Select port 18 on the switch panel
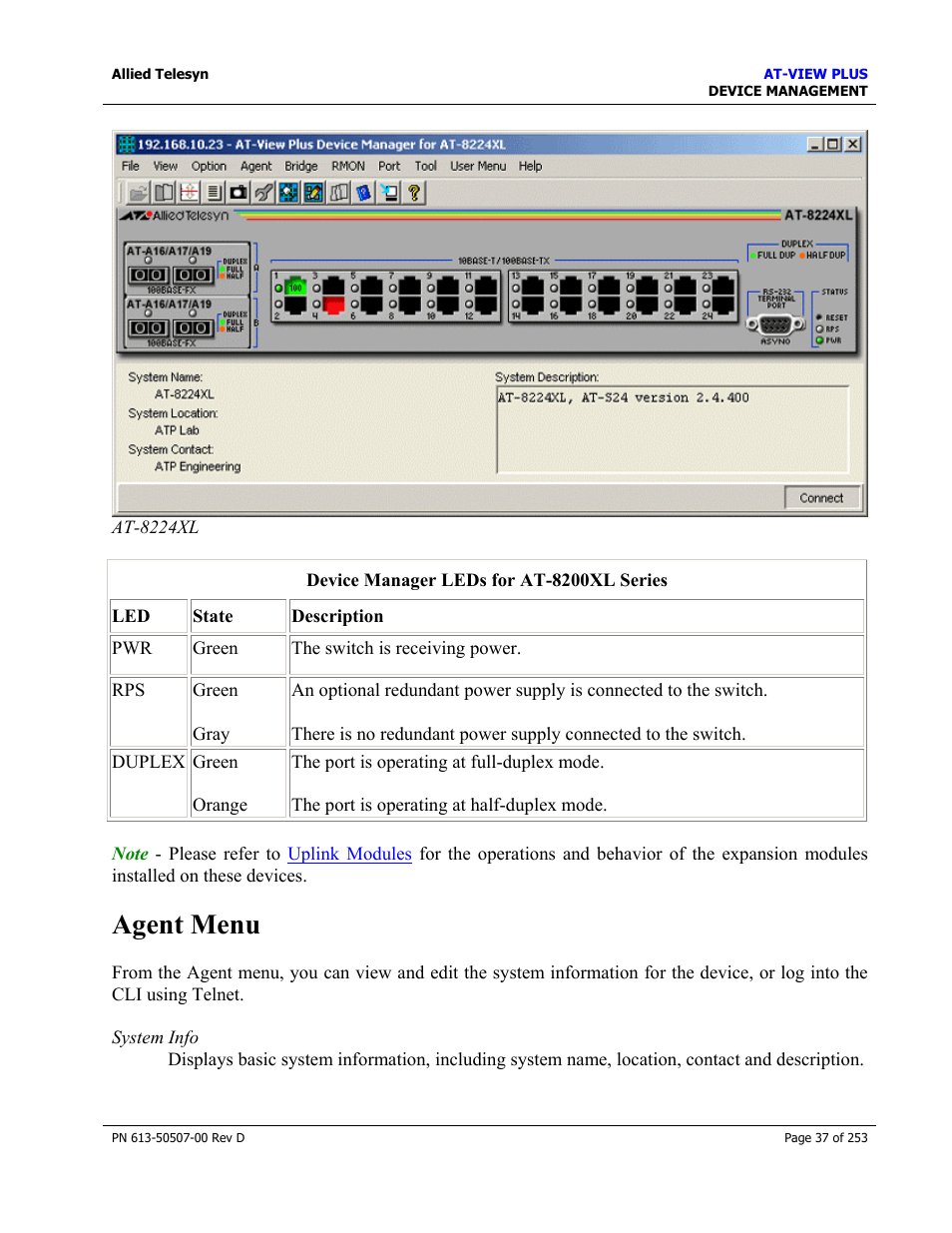 pyautogui.click(x=610, y=305)
